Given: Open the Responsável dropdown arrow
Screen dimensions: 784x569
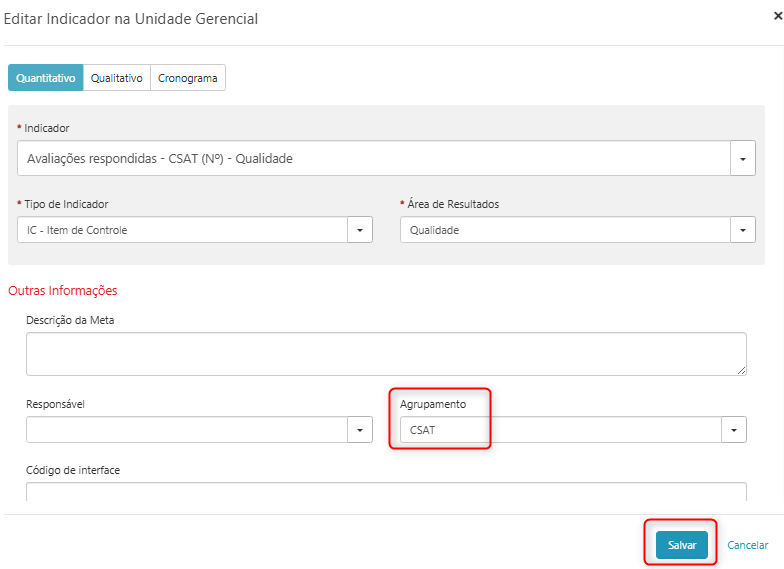Looking at the screenshot, I should point(360,430).
